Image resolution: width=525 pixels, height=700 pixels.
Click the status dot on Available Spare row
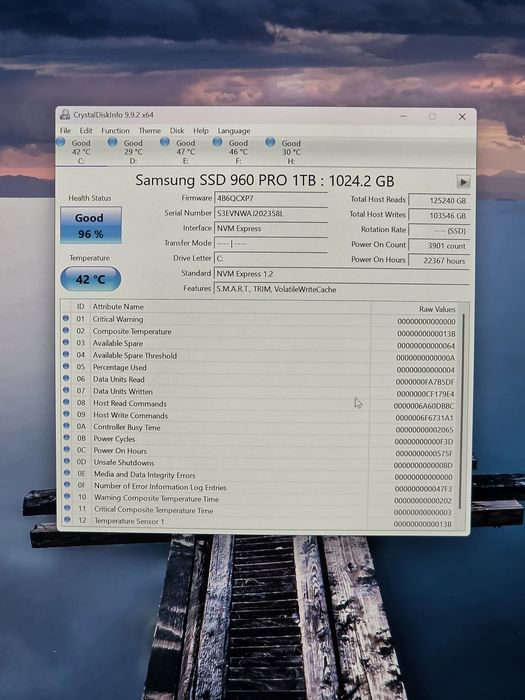66,342
